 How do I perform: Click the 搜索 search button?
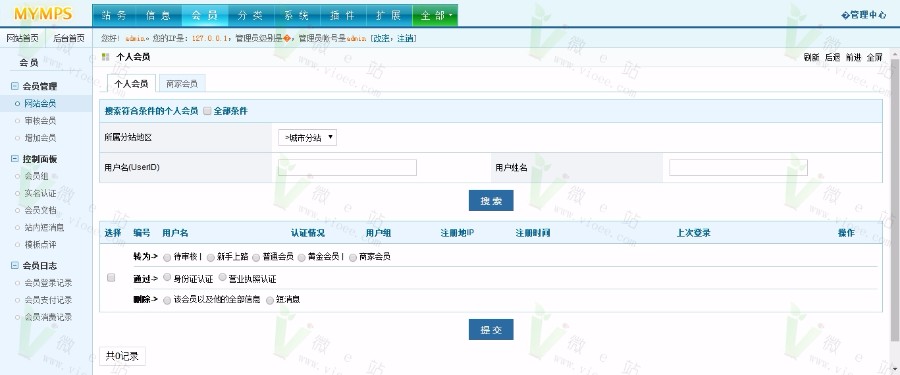[491, 200]
